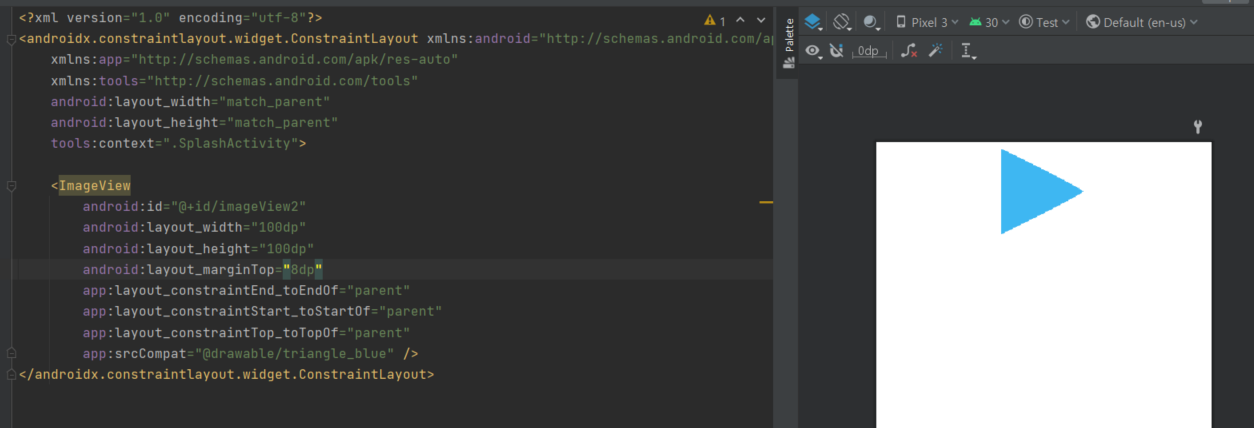Click the android:layout_height "match_parent" value
This screenshot has height=428, width=1254.
283,123
